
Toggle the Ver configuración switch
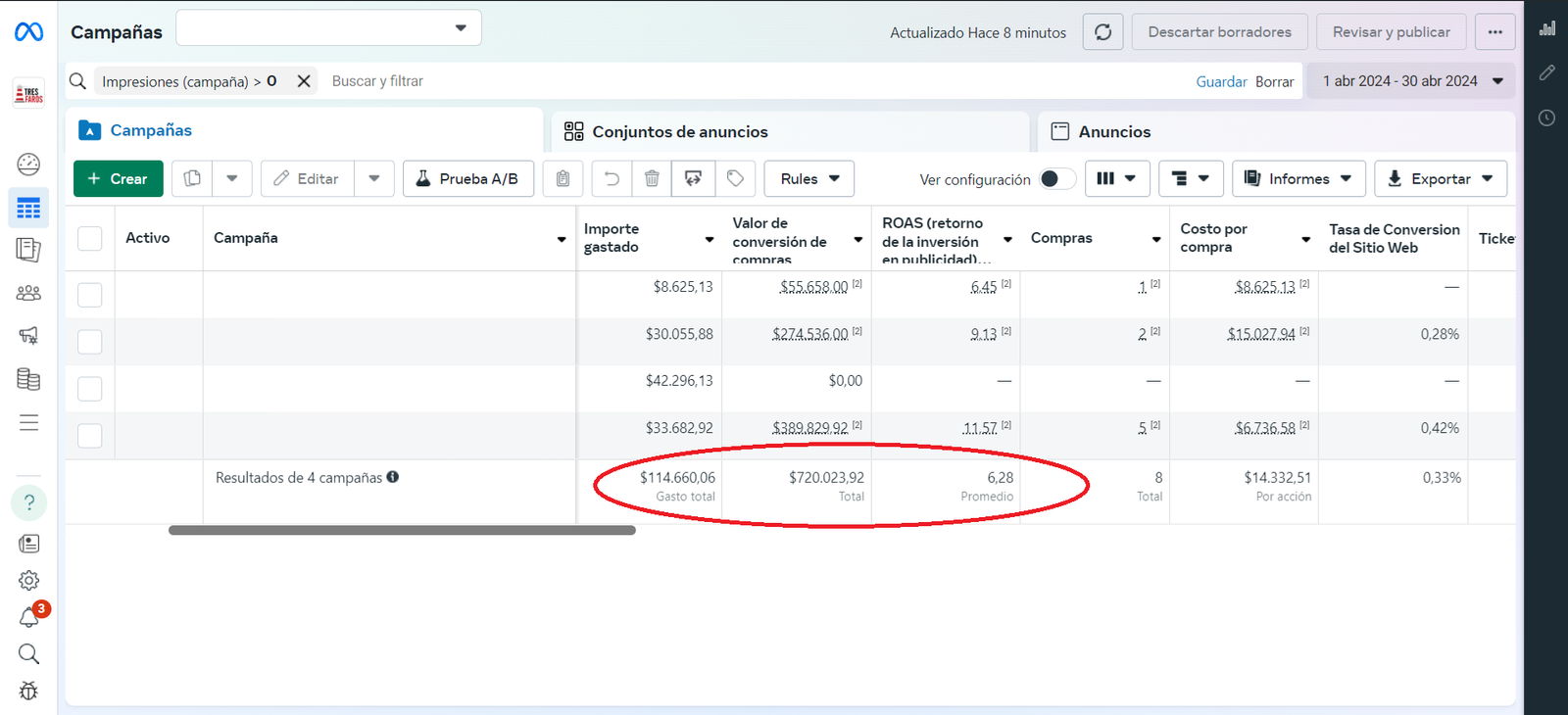tap(1057, 178)
